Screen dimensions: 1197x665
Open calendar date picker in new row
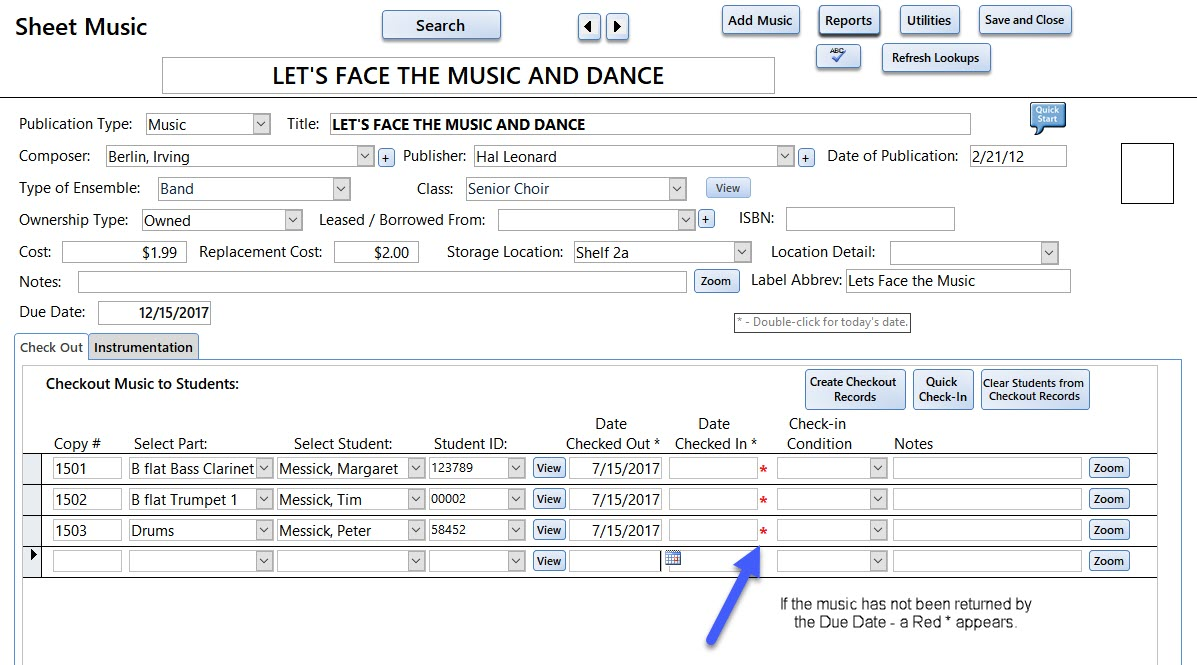pyautogui.click(x=673, y=559)
